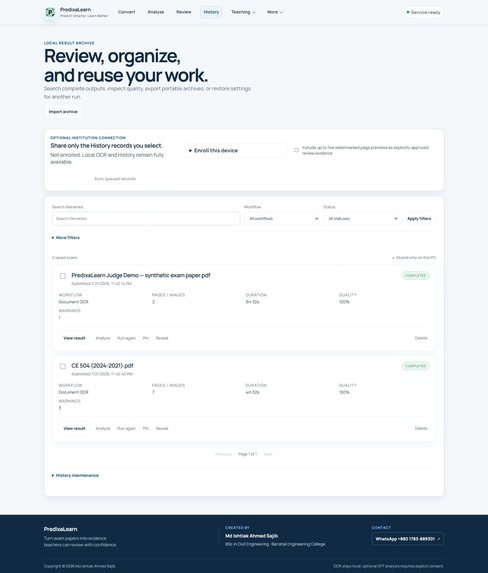Click the 4m 52s duration value

pos(252,392)
